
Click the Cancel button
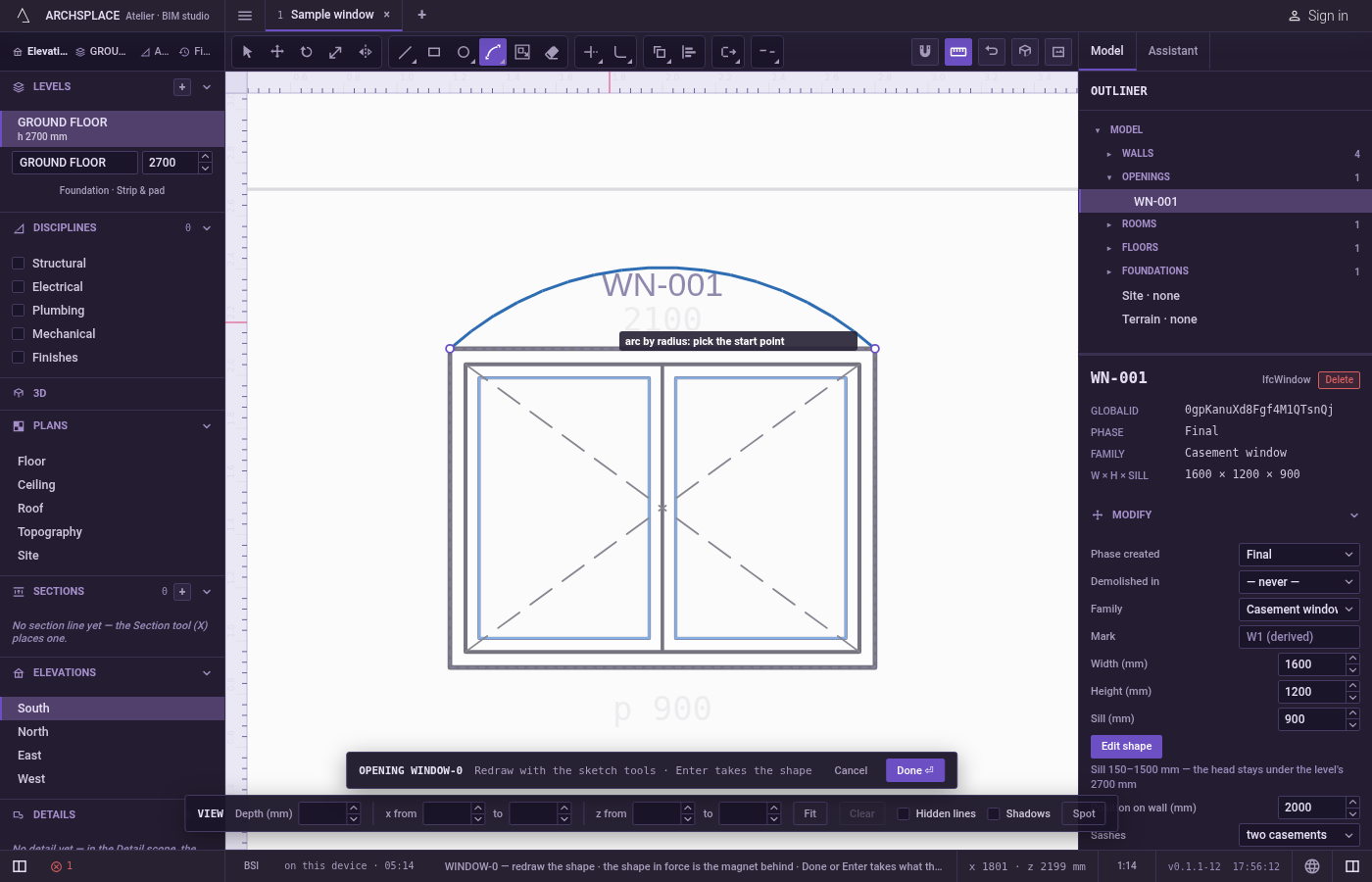coord(851,770)
